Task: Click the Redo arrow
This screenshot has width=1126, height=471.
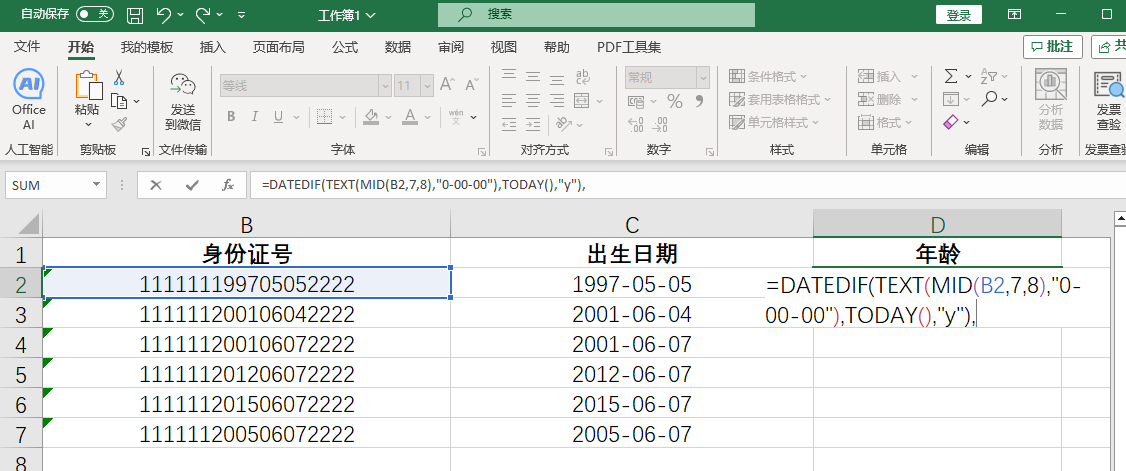Action: [203, 14]
